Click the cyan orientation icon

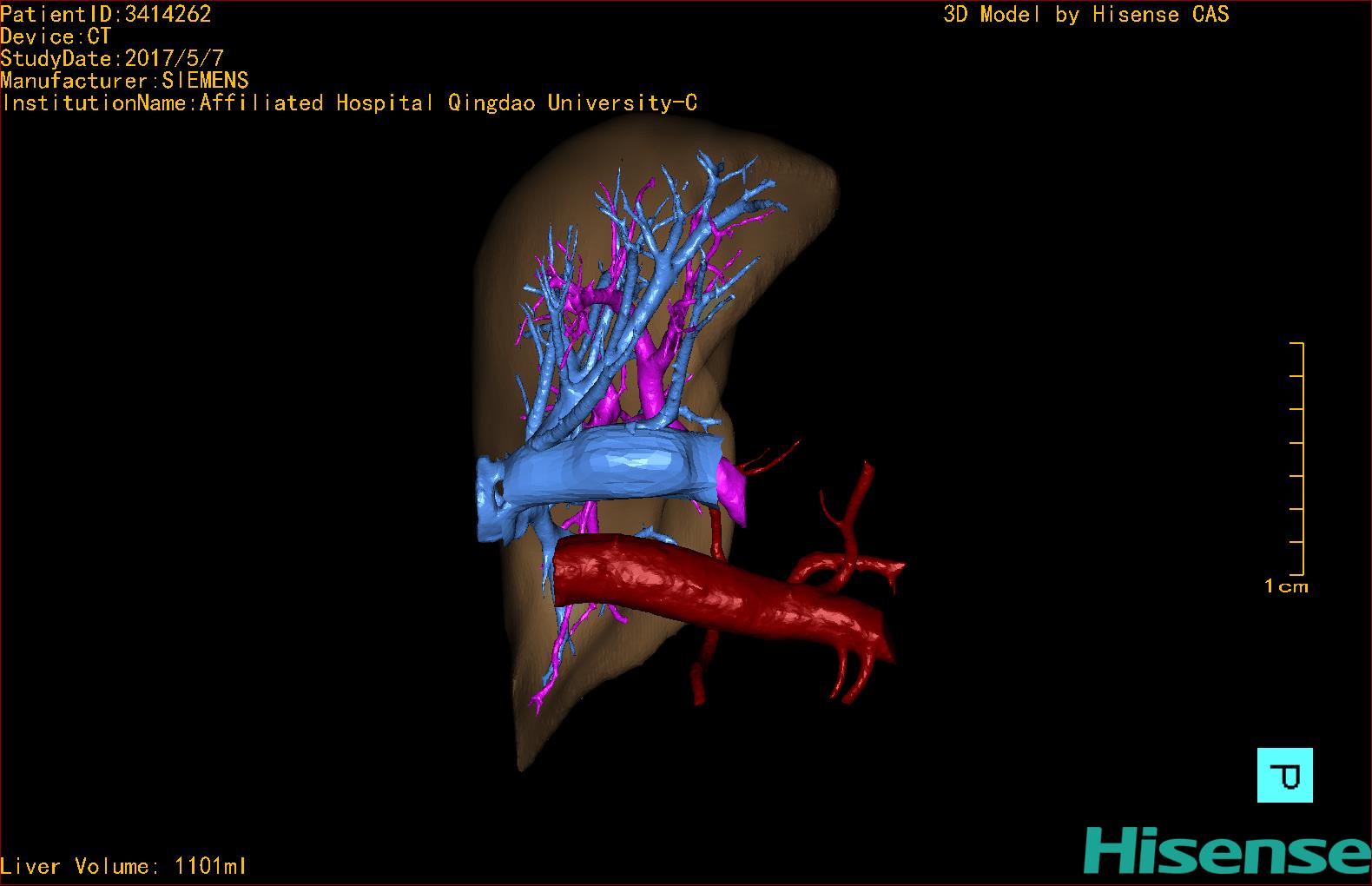[x=1284, y=775]
